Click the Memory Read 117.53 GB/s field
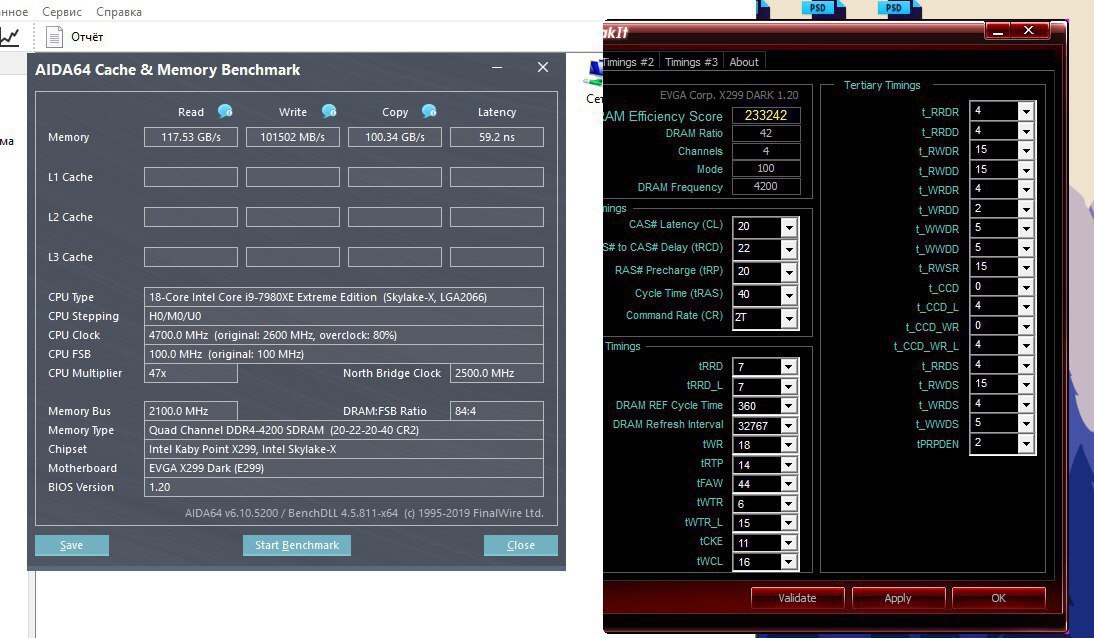 (x=190, y=137)
